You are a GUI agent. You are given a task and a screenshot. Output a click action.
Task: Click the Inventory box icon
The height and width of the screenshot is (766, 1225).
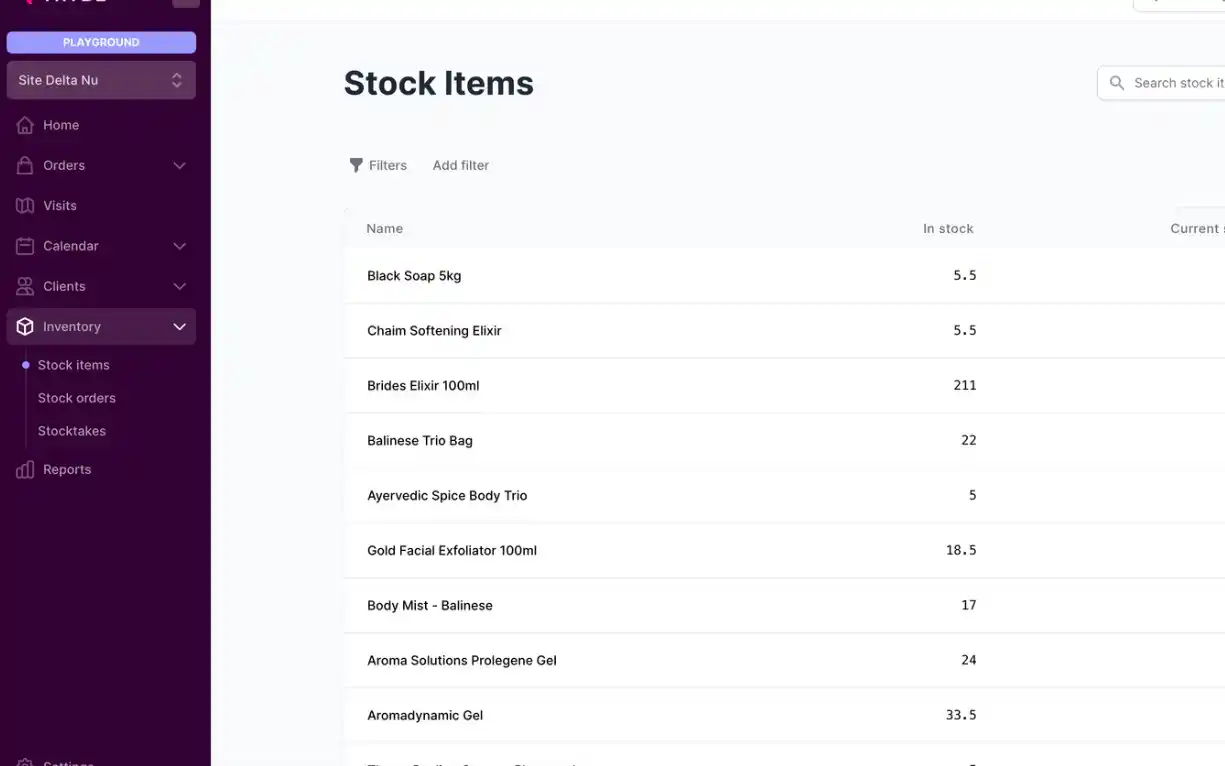pos(25,327)
